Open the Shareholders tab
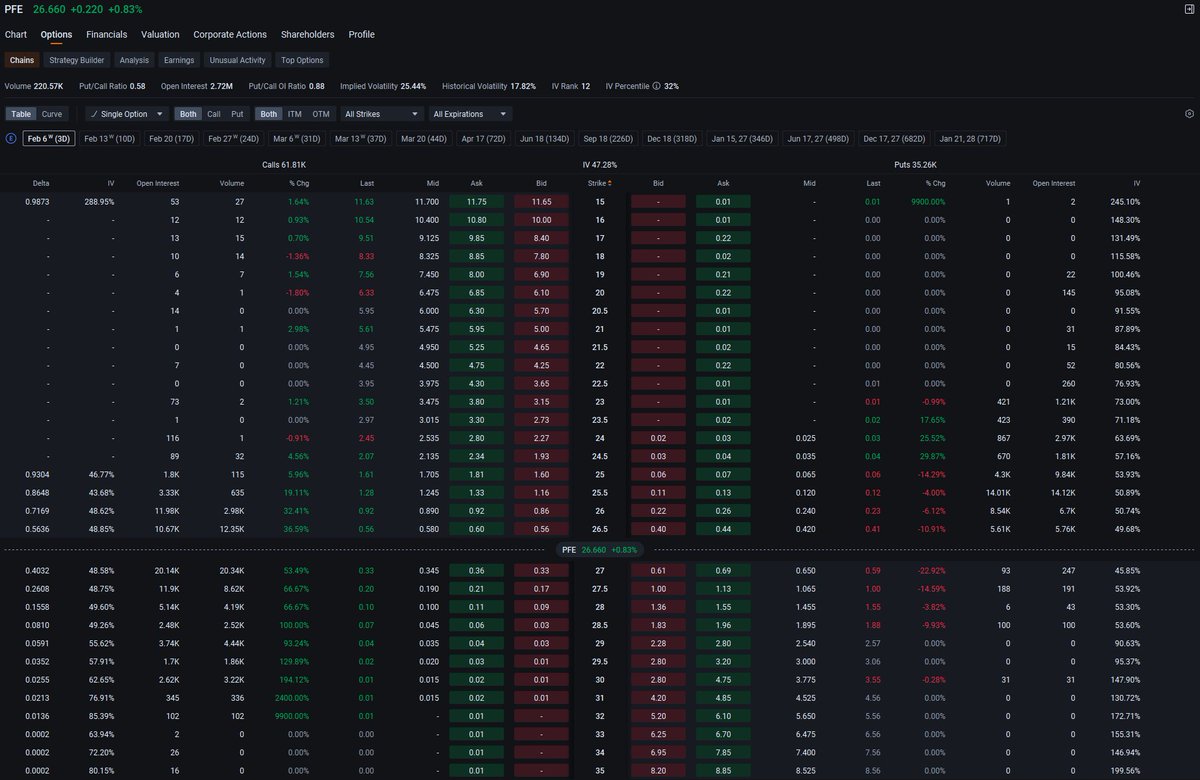Viewport: 1200px width, 780px height. point(308,34)
